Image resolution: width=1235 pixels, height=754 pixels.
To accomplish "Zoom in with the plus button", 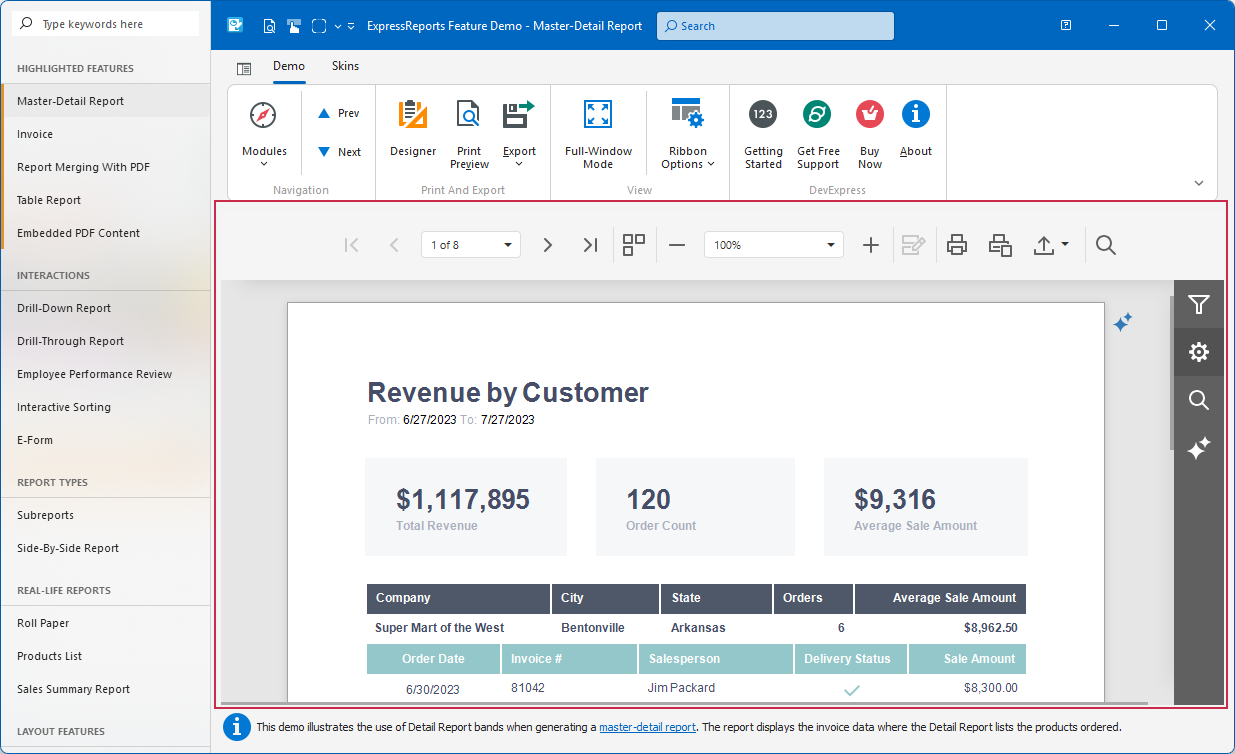I will tap(871, 245).
